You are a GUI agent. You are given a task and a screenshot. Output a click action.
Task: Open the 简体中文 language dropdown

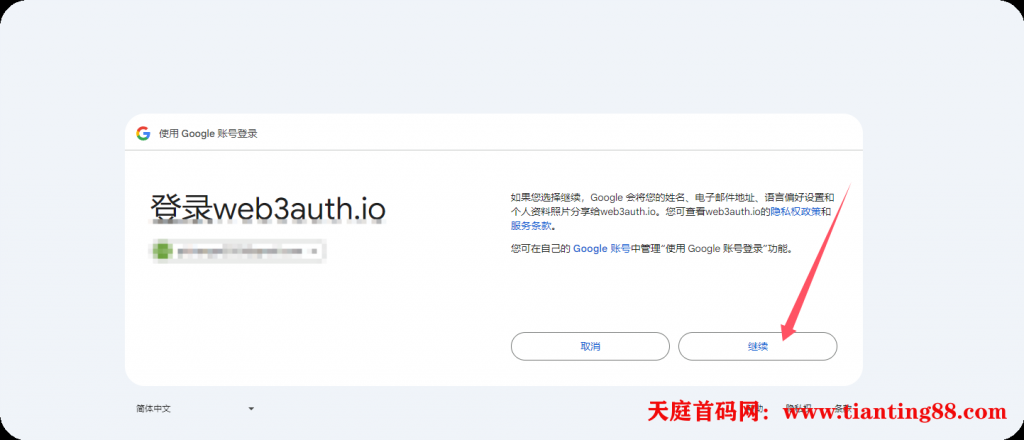(195, 409)
